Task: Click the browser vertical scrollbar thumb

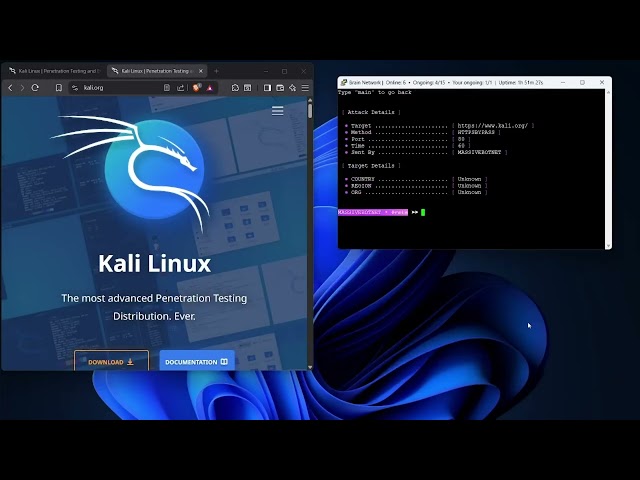Action: (310, 111)
